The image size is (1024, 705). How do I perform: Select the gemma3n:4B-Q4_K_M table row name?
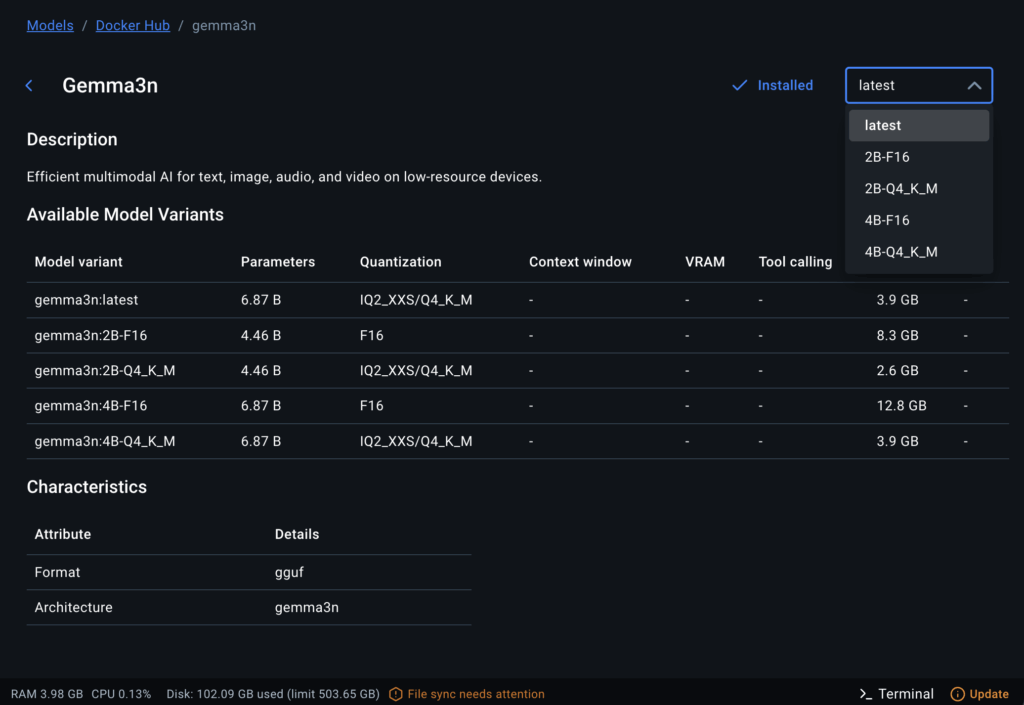pos(104,441)
